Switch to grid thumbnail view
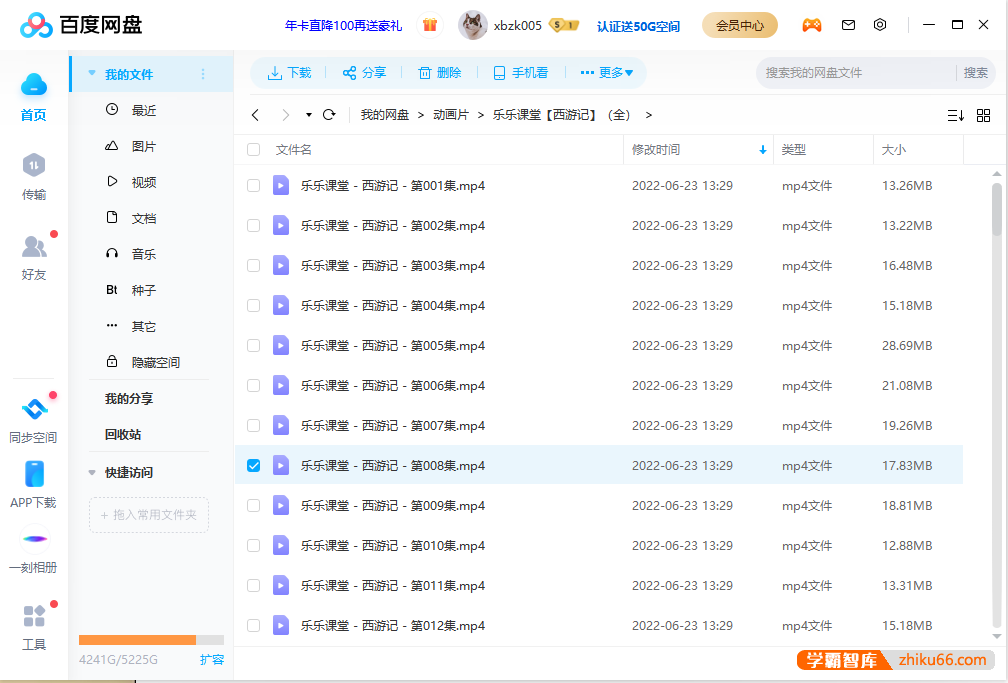 point(984,115)
